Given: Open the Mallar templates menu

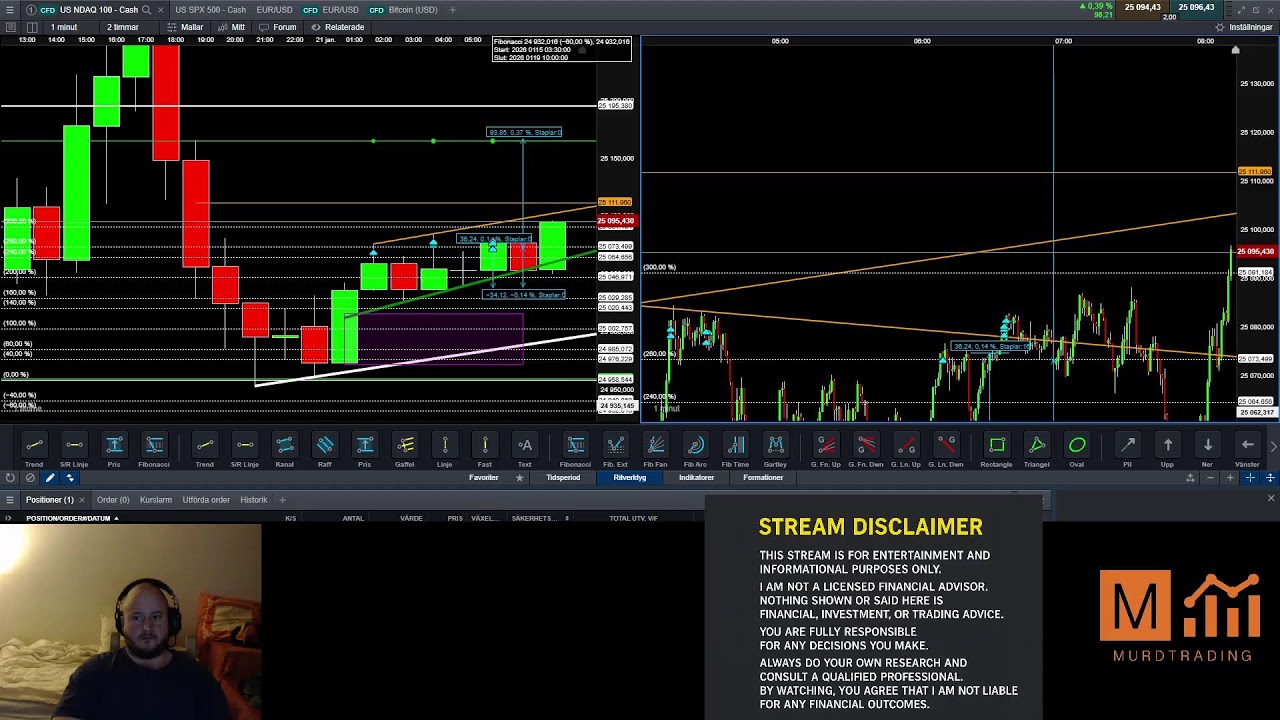Looking at the screenshot, I should click(x=187, y=27).
